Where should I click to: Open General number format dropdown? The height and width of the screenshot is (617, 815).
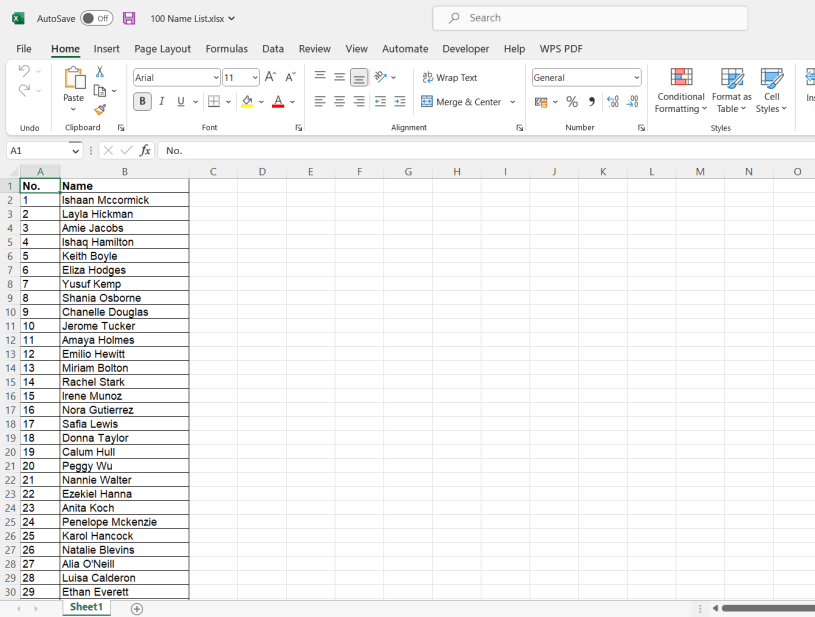coord(637,78)
